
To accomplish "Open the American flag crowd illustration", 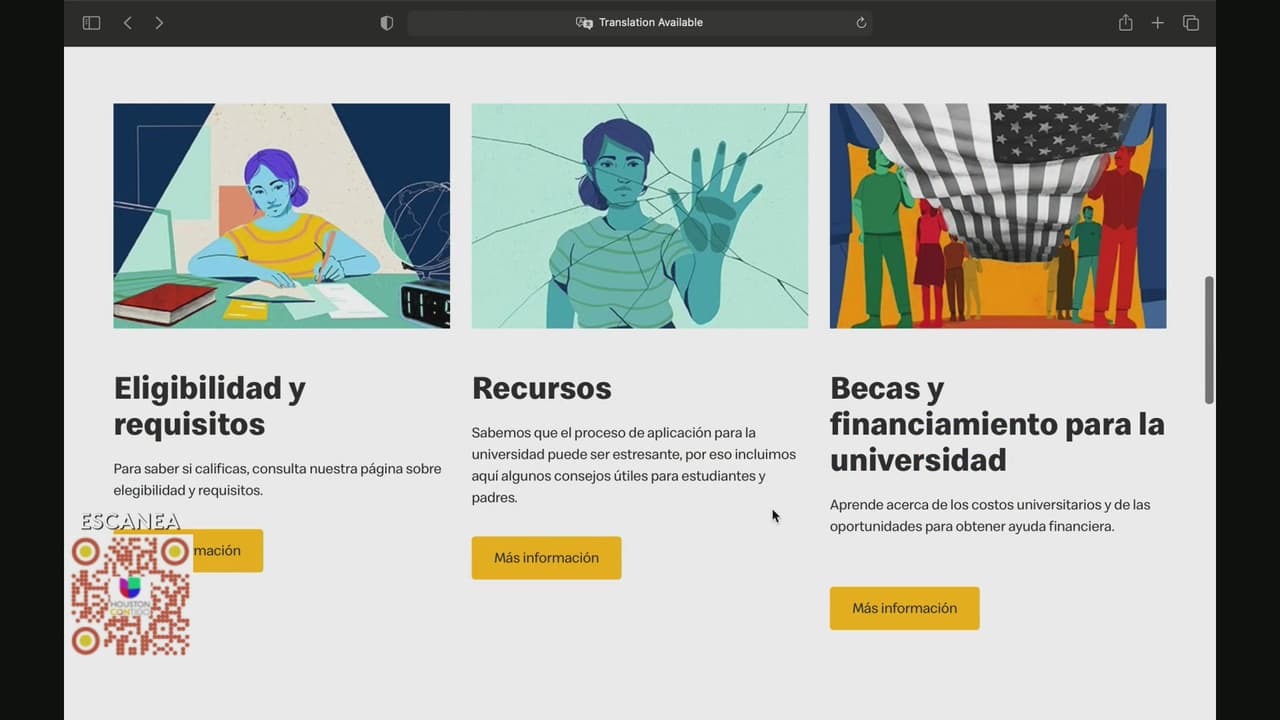I will (997, 215).
